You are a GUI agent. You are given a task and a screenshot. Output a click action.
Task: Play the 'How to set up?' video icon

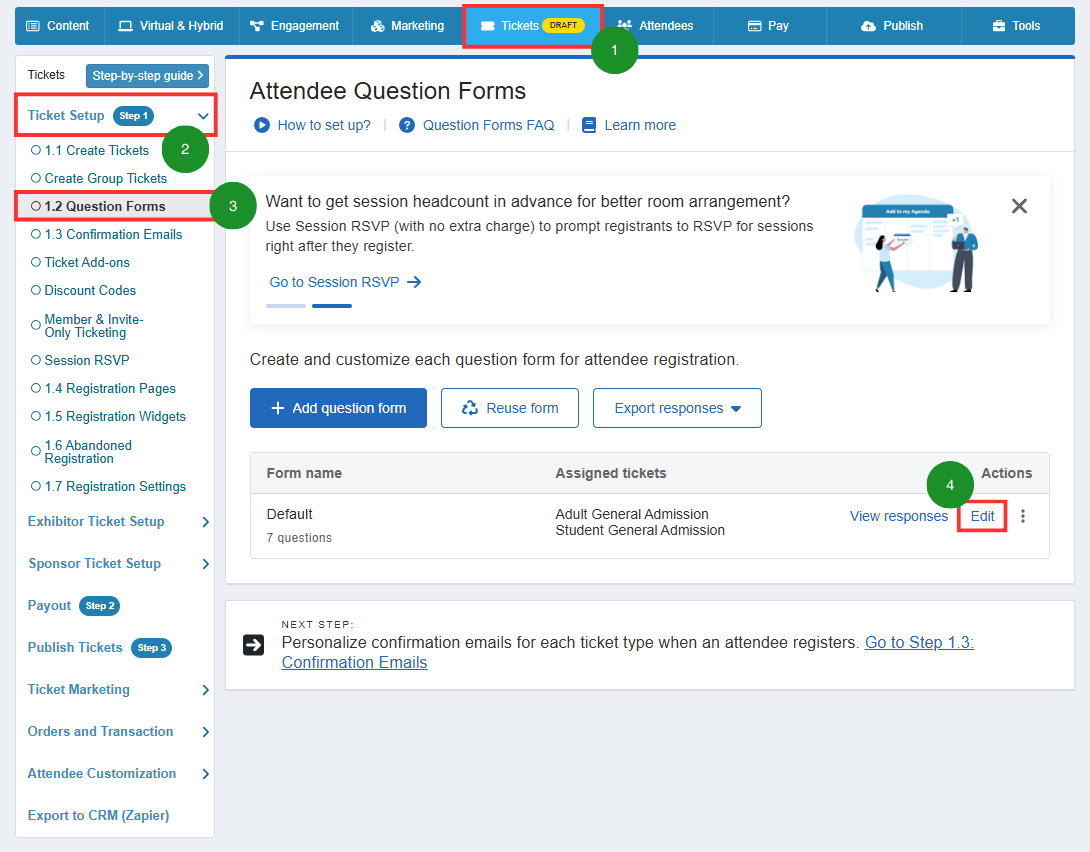259,125
